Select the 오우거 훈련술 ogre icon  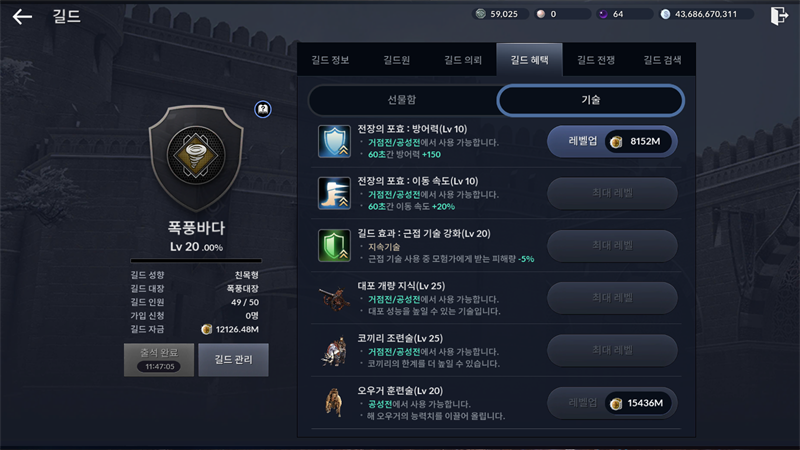point(334,403)
